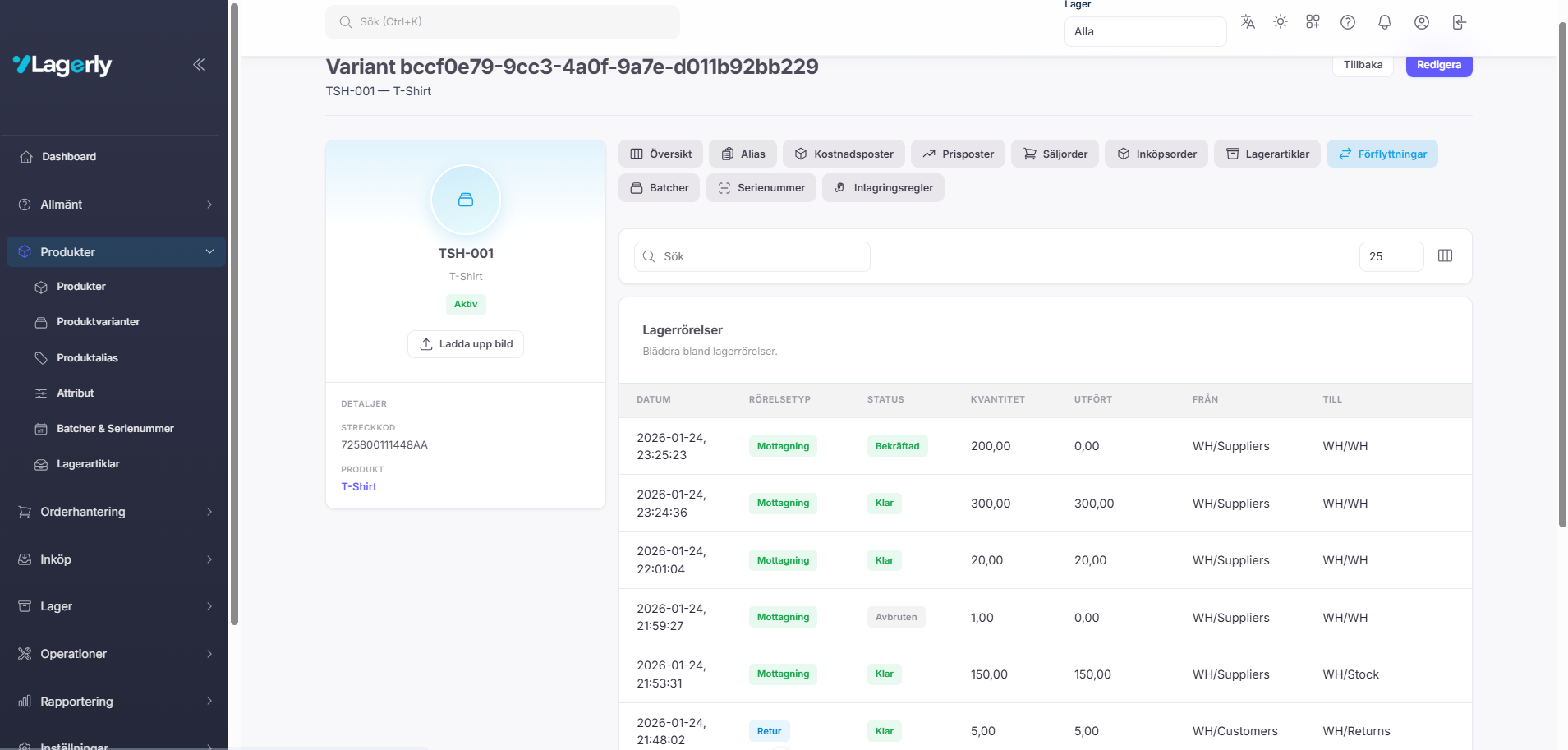Click the Ladda upp bild button
This screenshot has width=1568, height=750.
tap(466, 344)
